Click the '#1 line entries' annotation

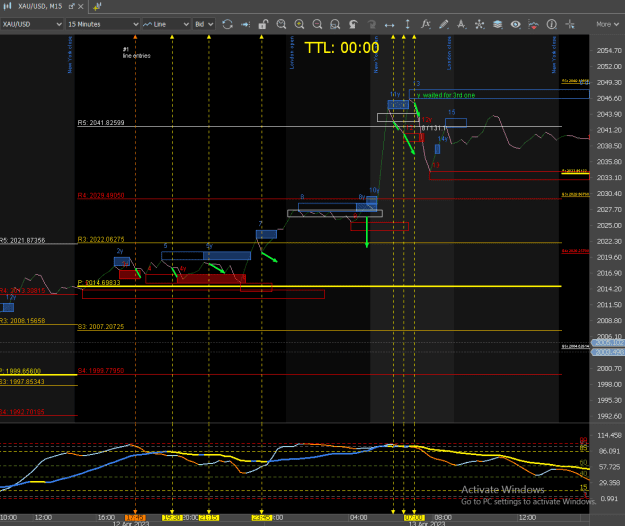(x=136, y=53)
